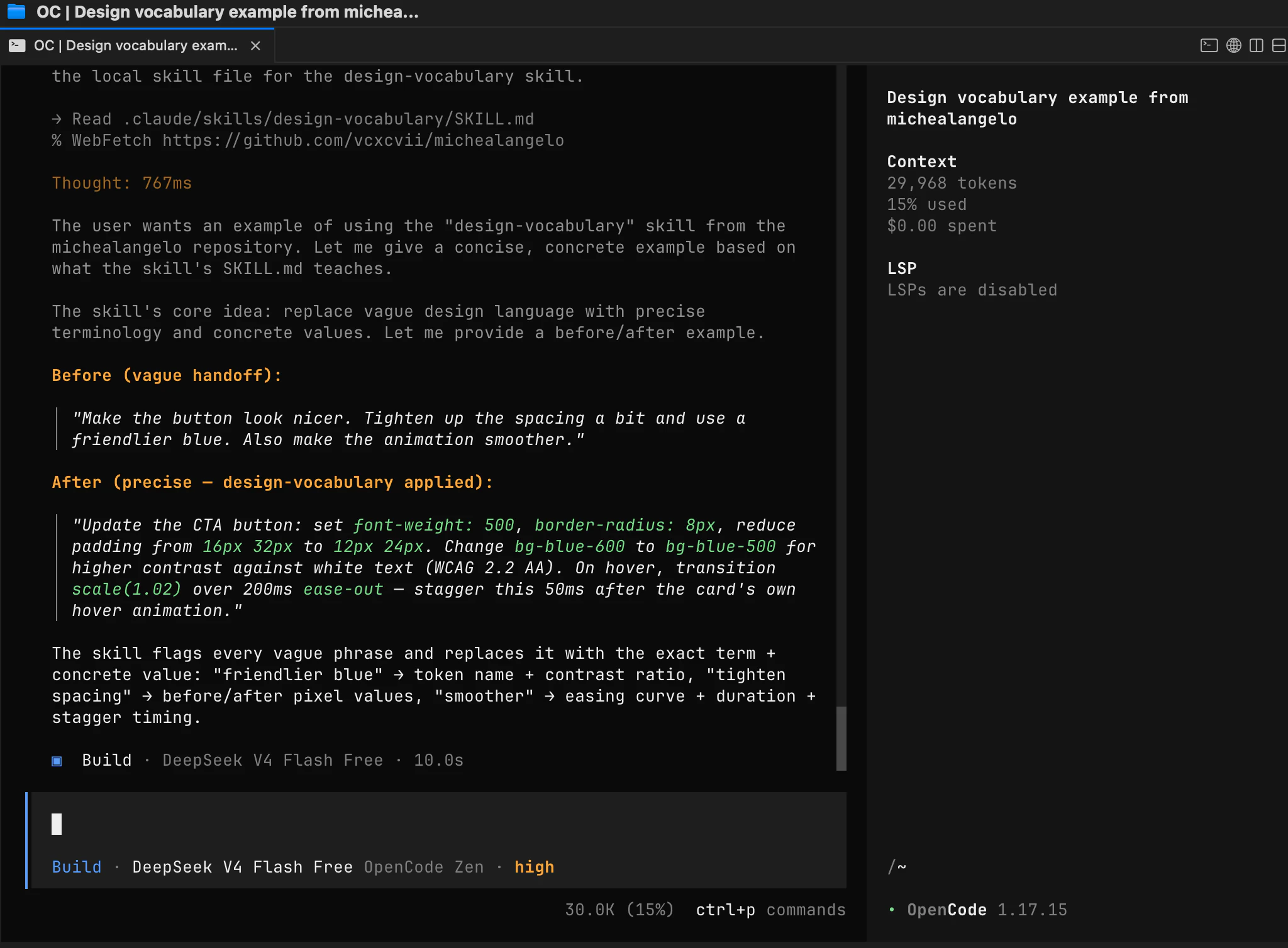
Task: Split the view horizontally with the rows icon
Action: tap(1279, 45)
